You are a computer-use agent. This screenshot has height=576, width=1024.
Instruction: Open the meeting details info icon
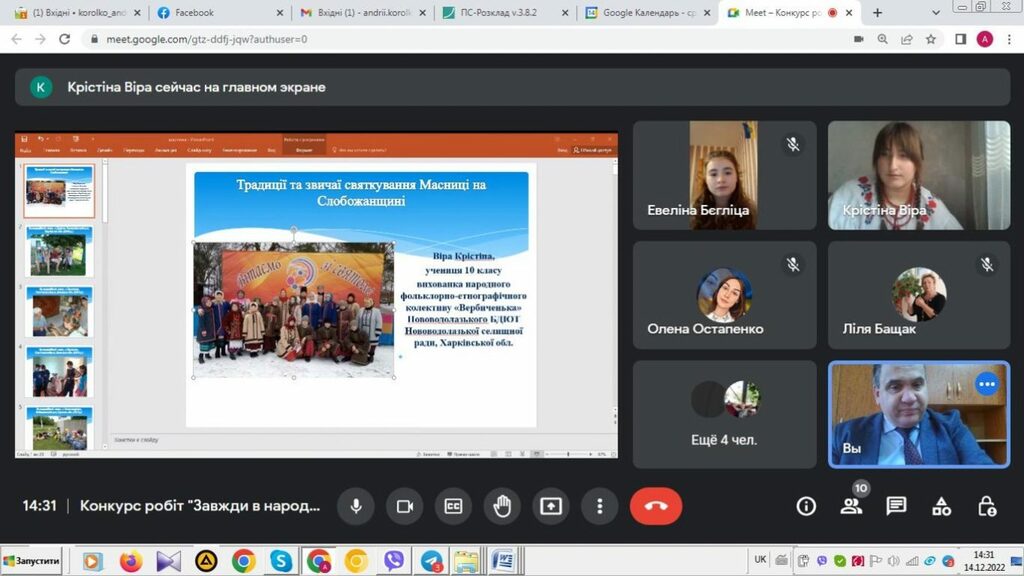pyautogui.click(x=806, y=506)
